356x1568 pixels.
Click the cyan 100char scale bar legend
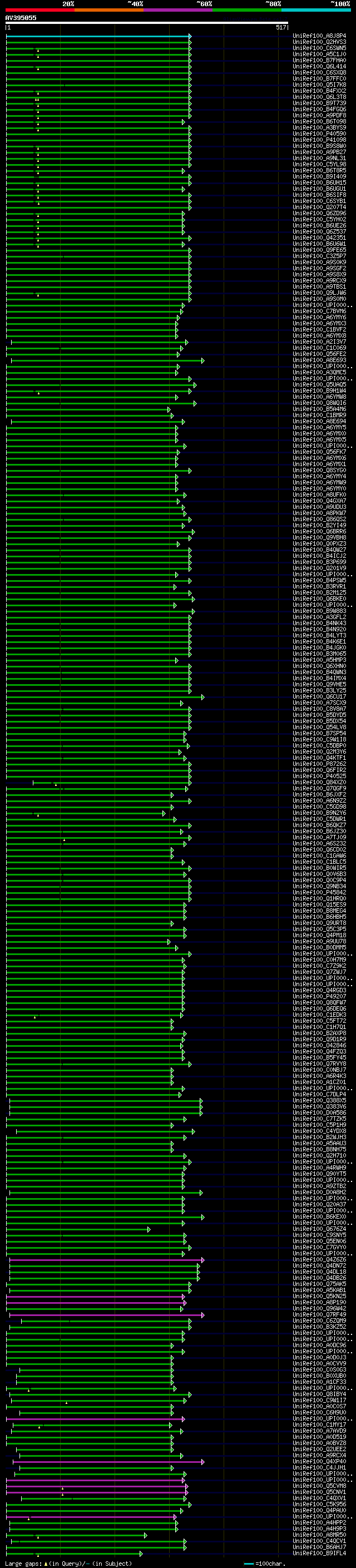click(248, 1564)
